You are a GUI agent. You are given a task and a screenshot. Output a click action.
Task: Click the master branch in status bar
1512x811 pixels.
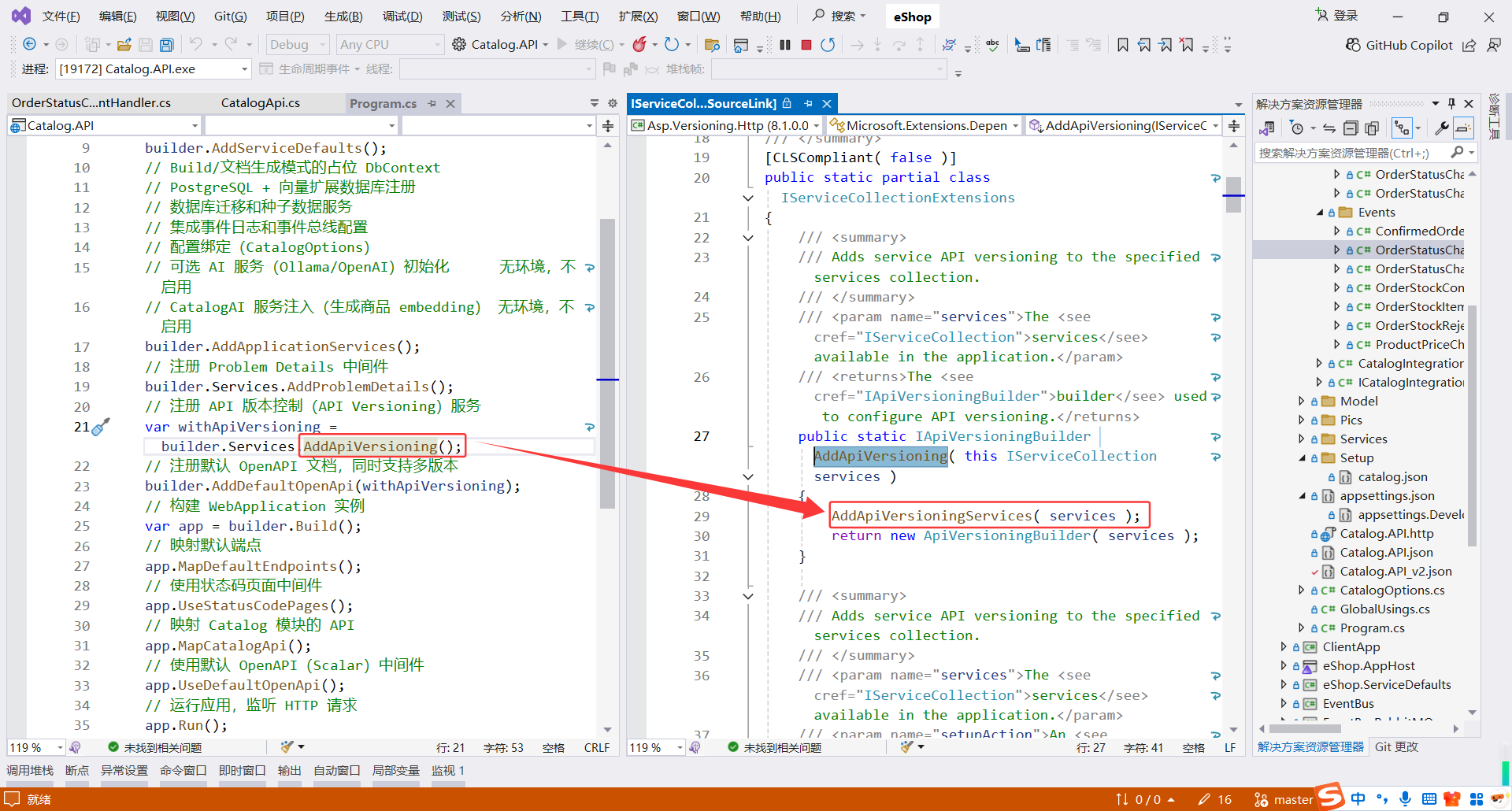click(1293, 799)
